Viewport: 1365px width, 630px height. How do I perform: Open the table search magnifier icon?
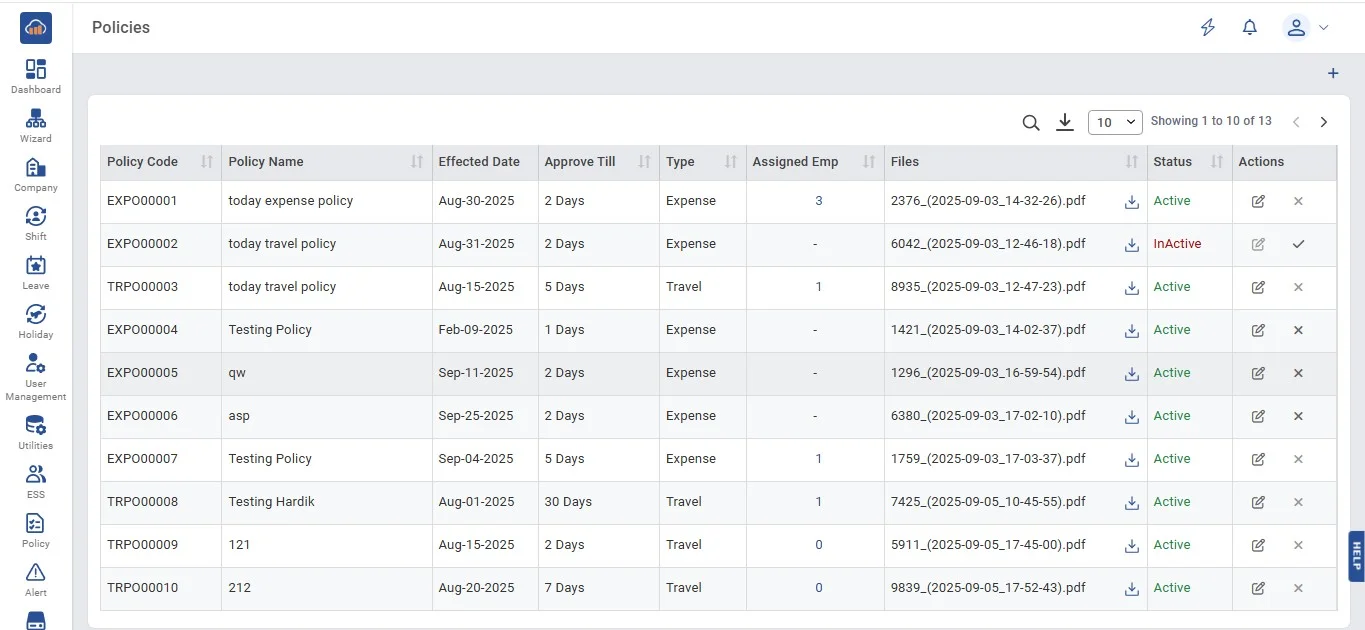click(1031, 122)
